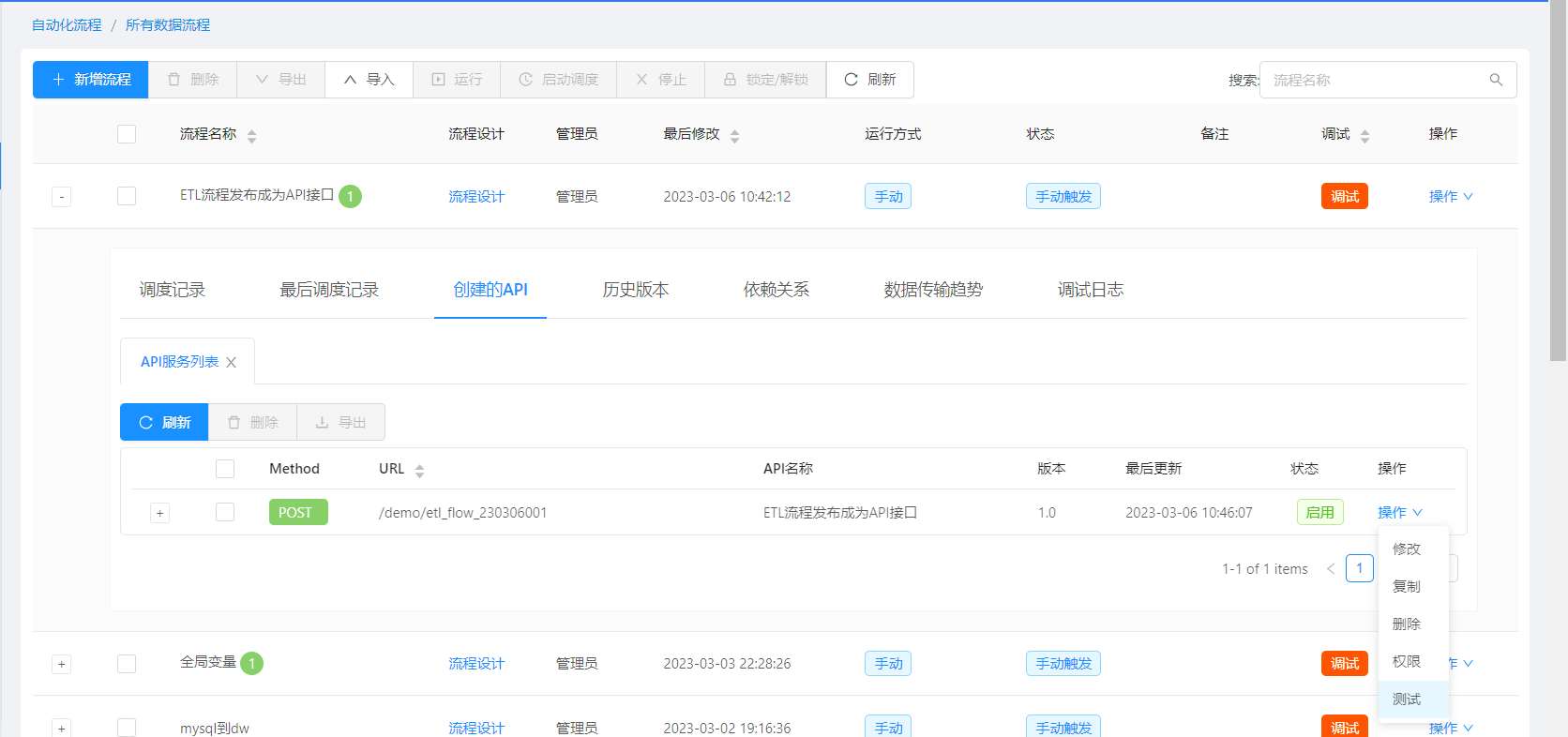Switch to the 最后调度记录 tab

click(329, 290)
